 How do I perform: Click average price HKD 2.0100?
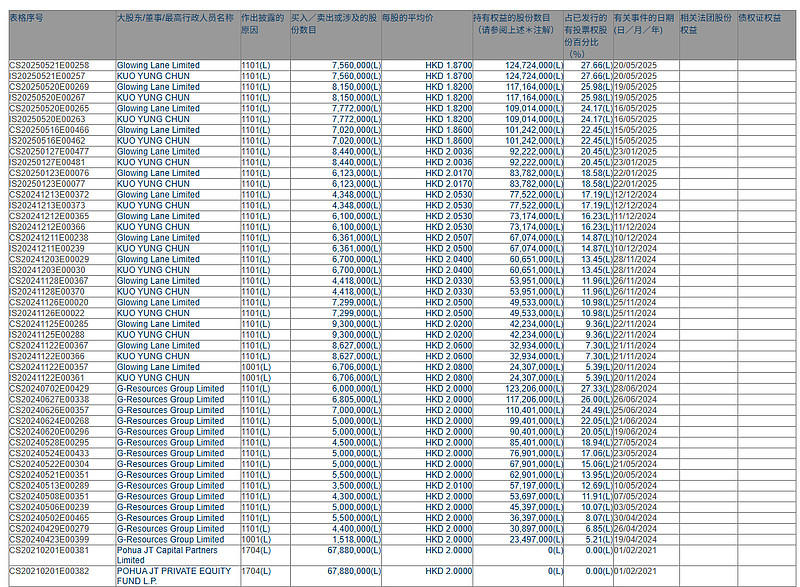(x=449, y=486)
